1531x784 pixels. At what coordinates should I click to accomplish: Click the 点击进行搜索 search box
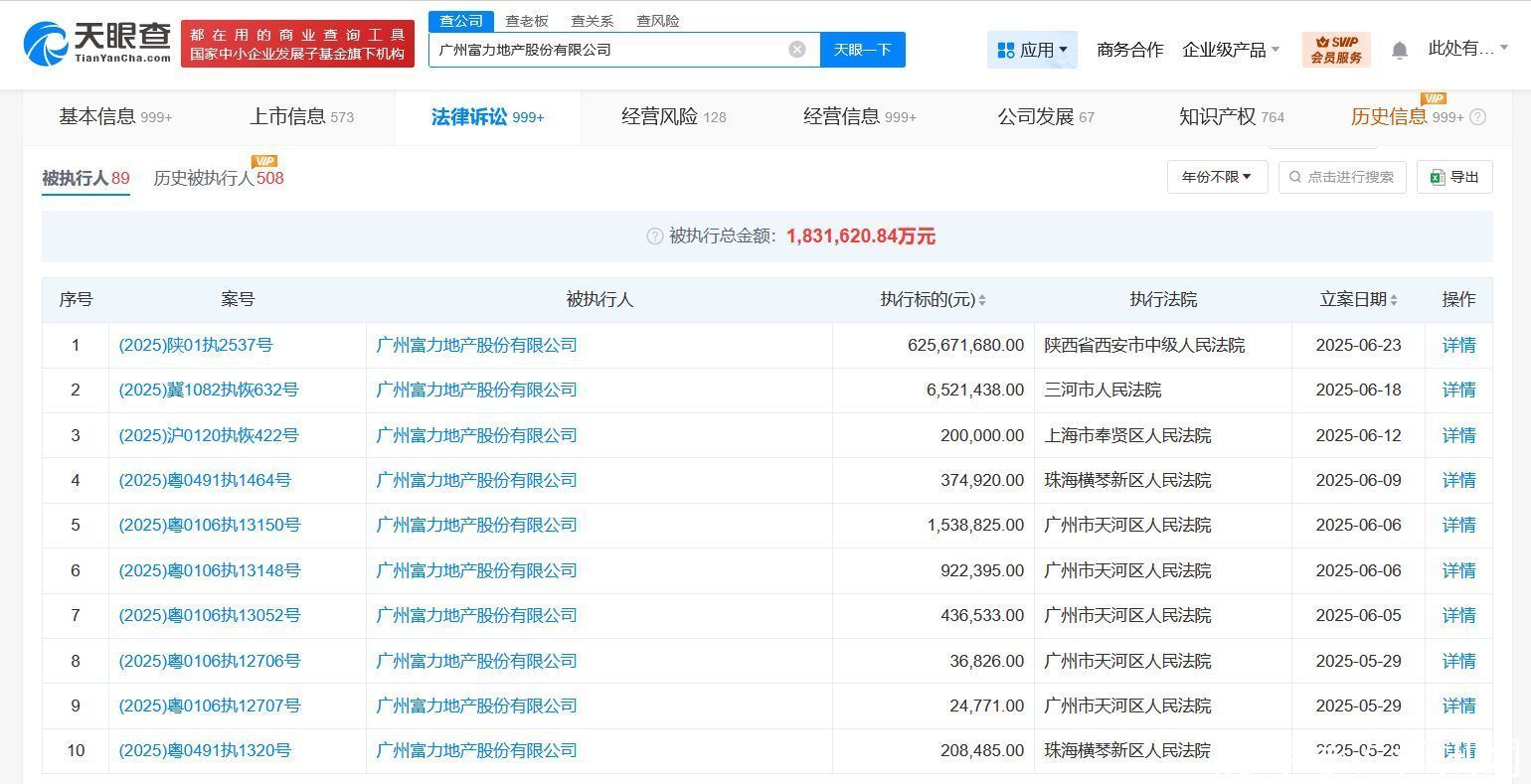pos(1342,177)
